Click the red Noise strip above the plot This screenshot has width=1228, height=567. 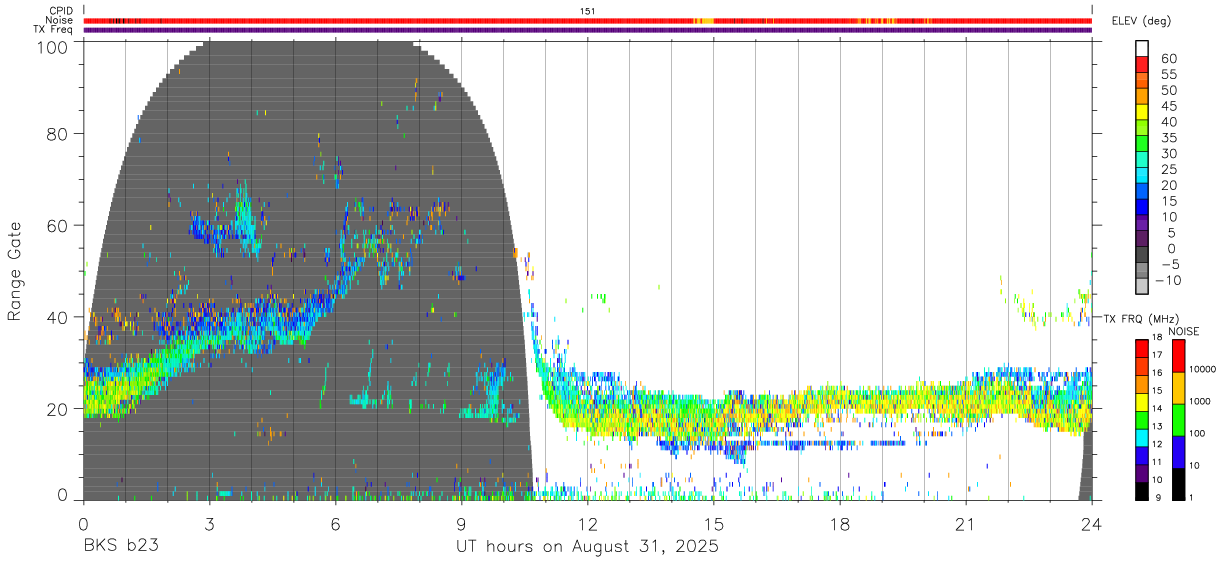coord(587,21)
